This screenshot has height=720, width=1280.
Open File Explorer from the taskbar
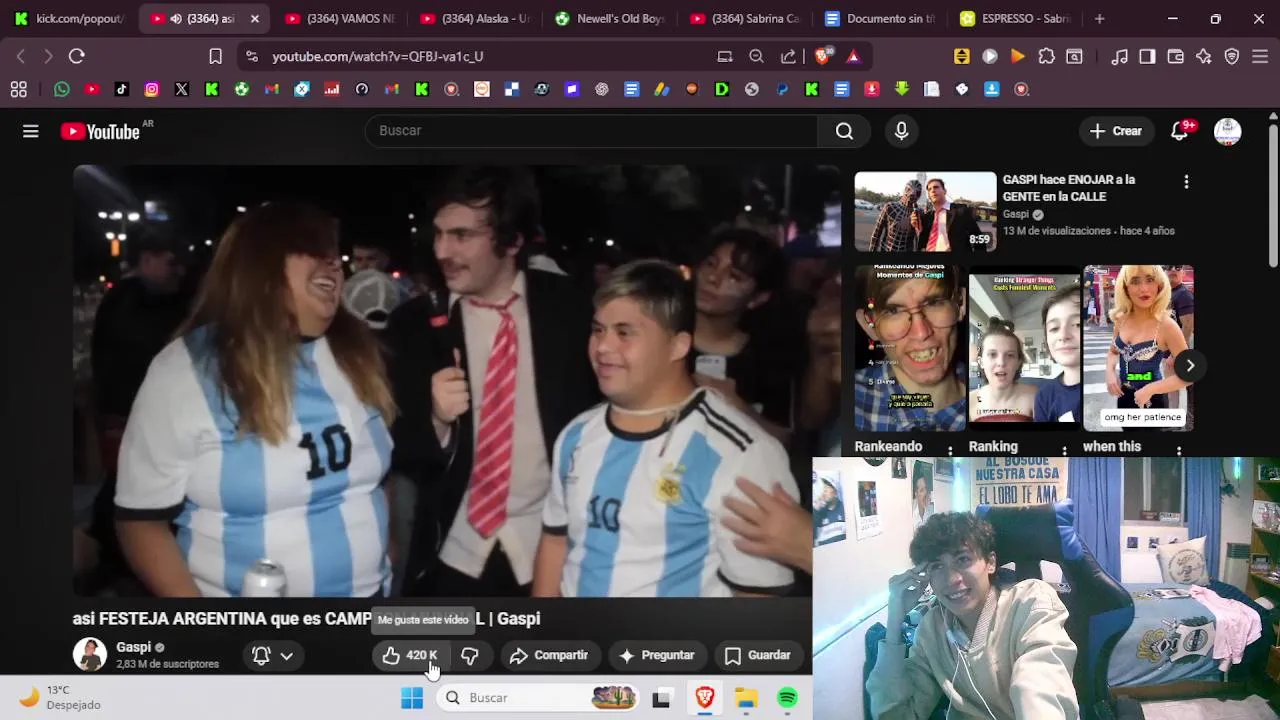[746, 698]
